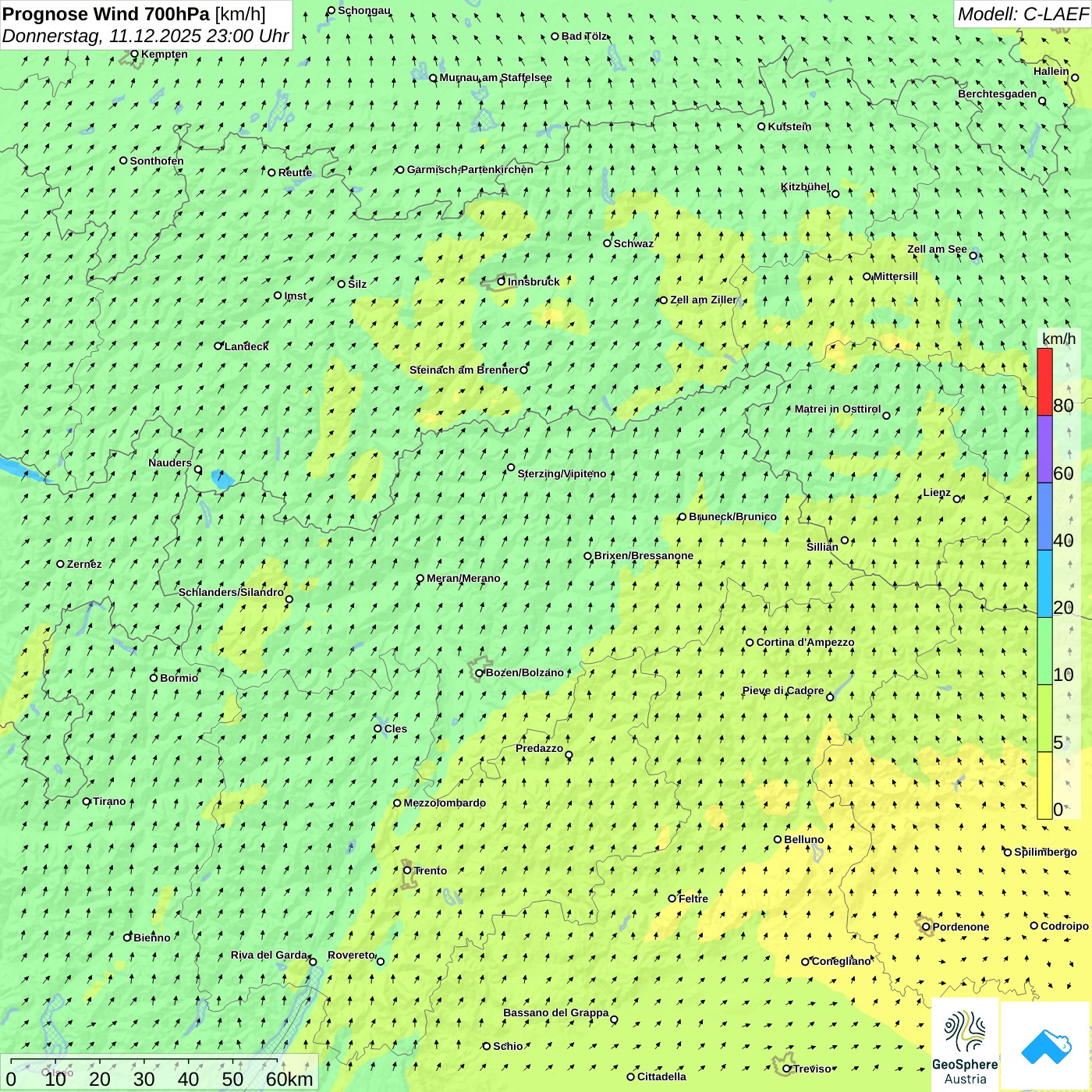Click the Reutte label

[x=295, y=172]
